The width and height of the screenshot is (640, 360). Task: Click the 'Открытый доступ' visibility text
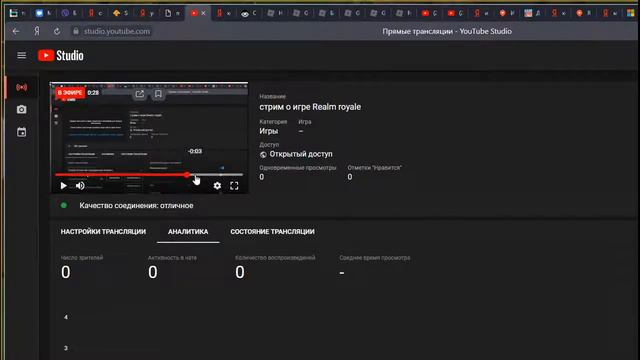301,154
